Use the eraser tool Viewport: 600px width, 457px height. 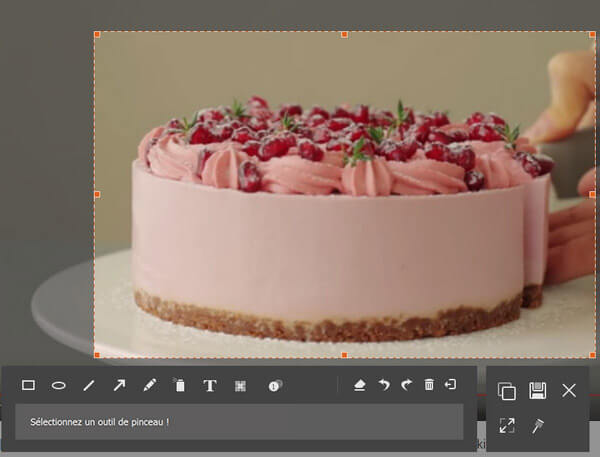(x=360, y=385)
